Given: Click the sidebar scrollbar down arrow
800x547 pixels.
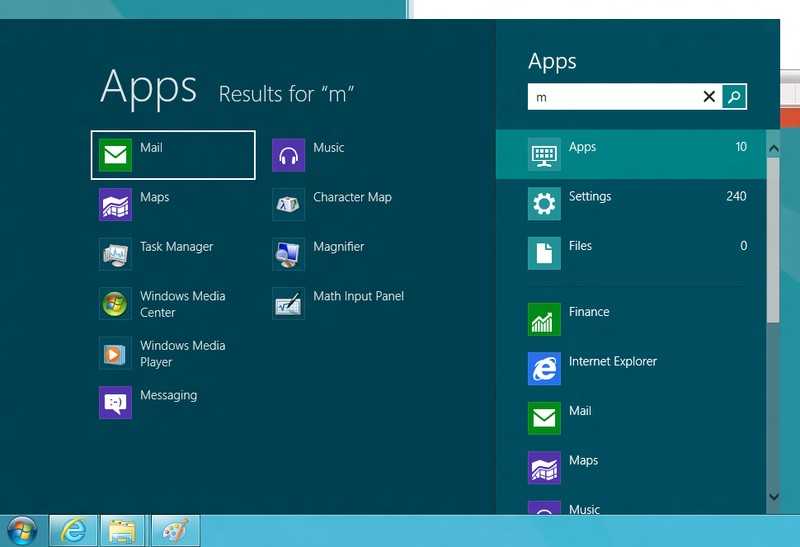Looking at the screenshot, I should point(773,496).
